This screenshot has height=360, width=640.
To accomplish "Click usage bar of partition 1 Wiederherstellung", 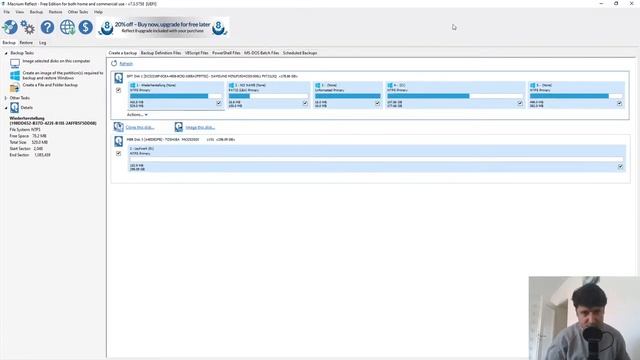I will (176, 96).
